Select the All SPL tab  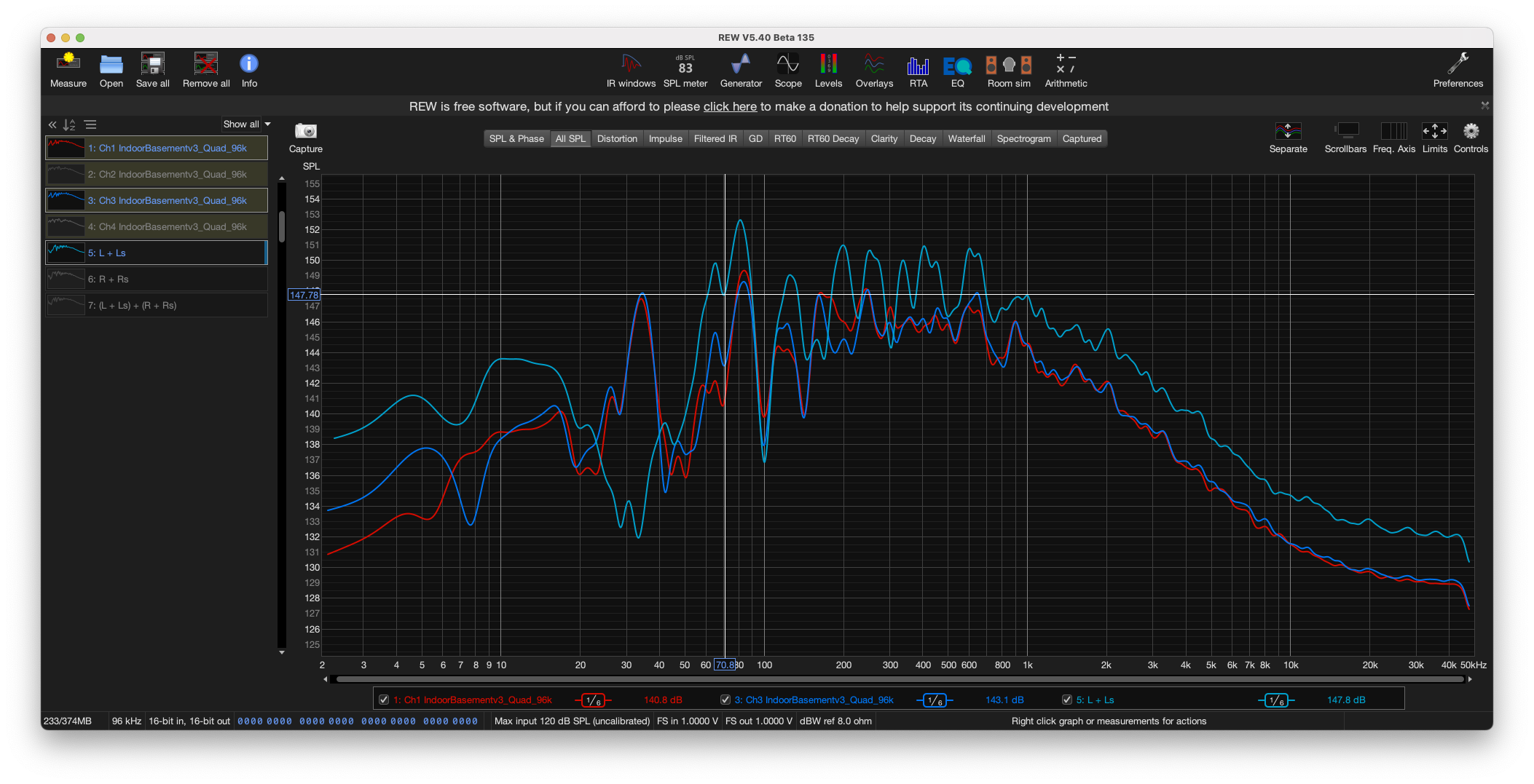pos(570,138)
